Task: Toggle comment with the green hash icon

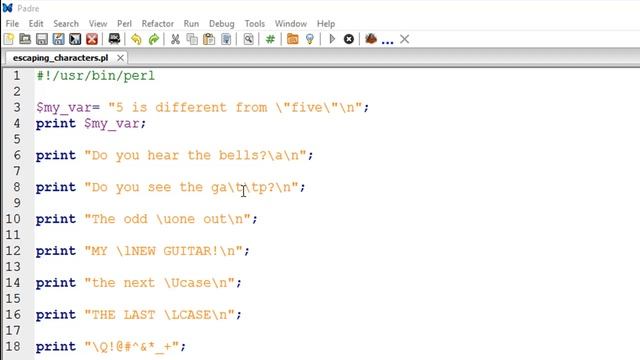Action: click(x=270, y=39)
